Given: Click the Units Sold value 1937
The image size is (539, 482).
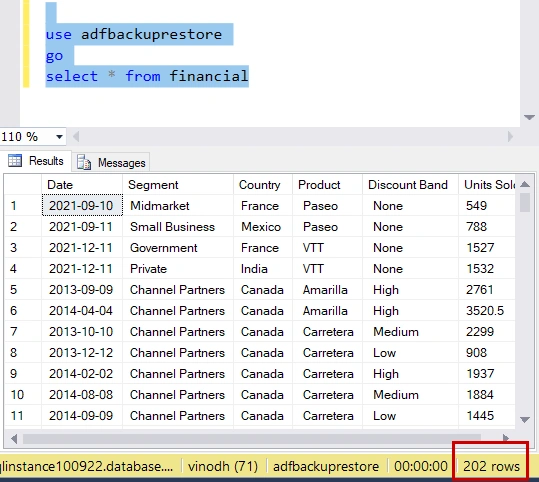Looking at the screenshot, I should point(487,373).
